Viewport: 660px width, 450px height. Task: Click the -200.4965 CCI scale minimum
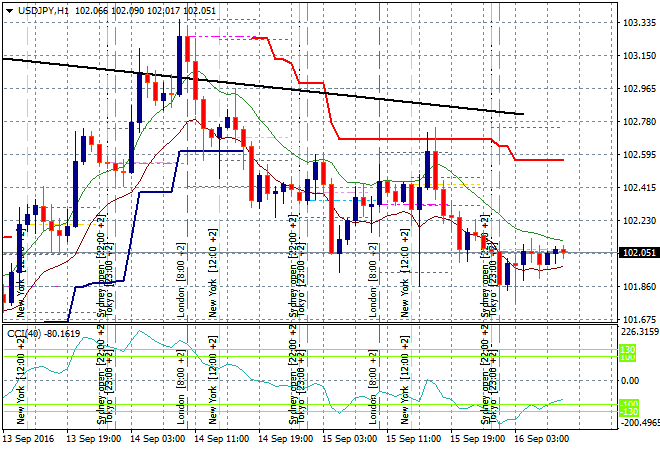pos(640,422)
